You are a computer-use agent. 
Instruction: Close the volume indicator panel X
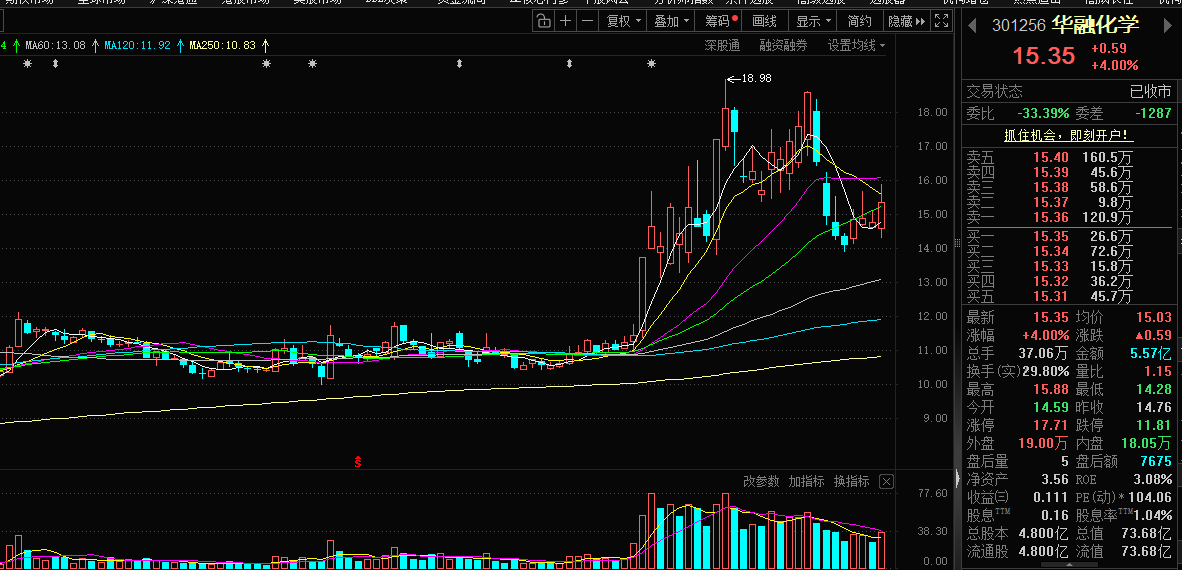point(886,481)
